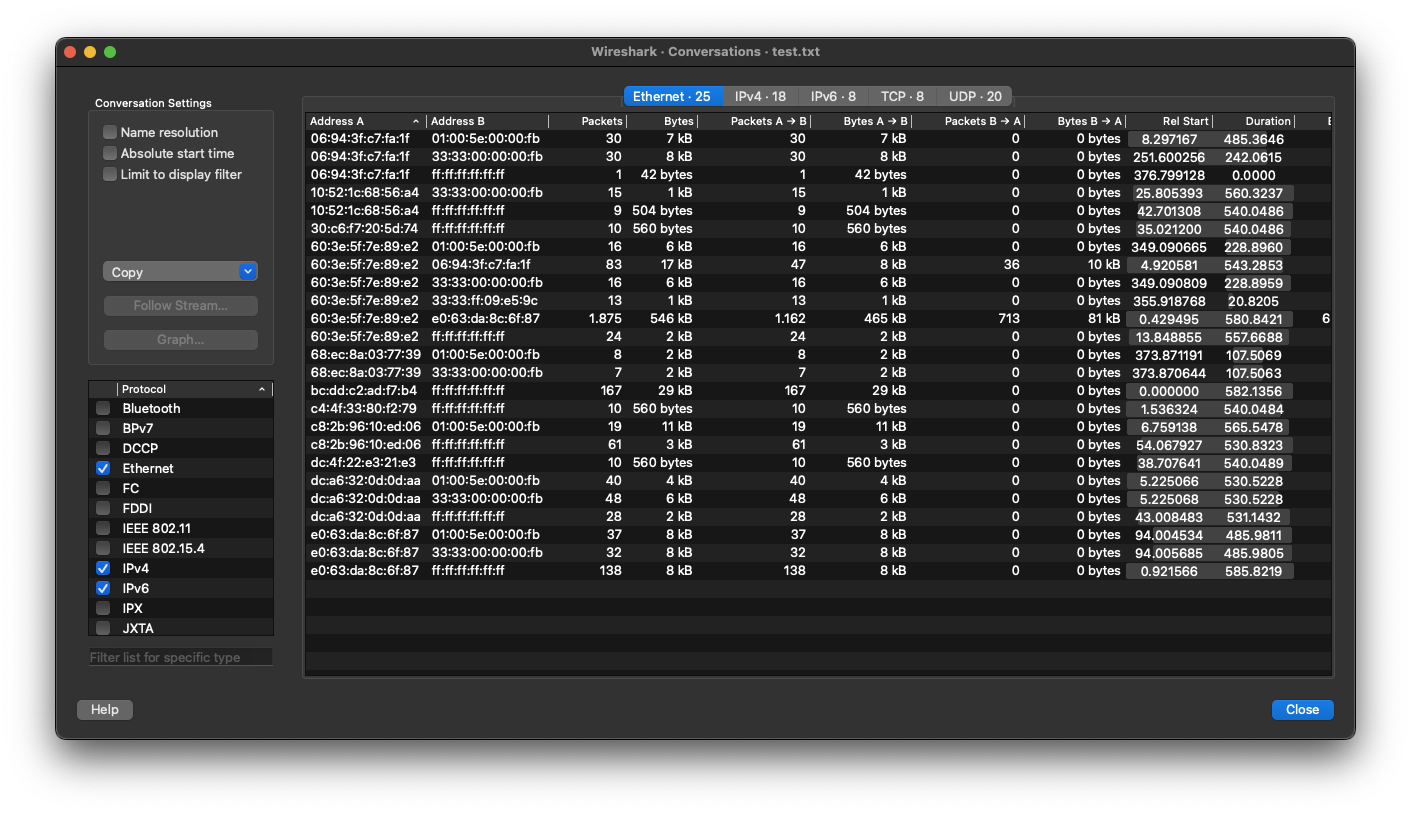1411x813 pixels.
Task: Sort by Bytes A → B column
Action: pyautogui.click(x=861, y=121)
